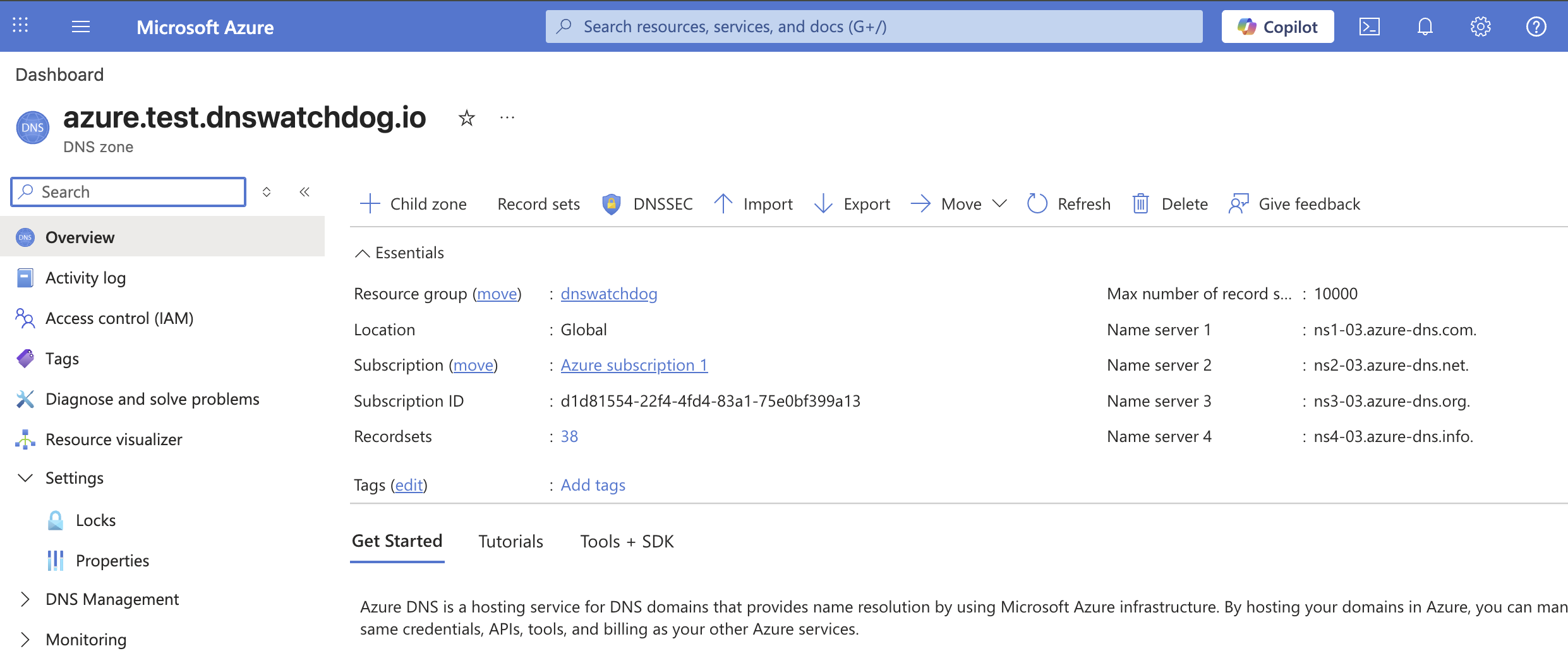The image size is (1568, 663).
Task: Open the Move dropdown menu
Action: coord(958,204)
